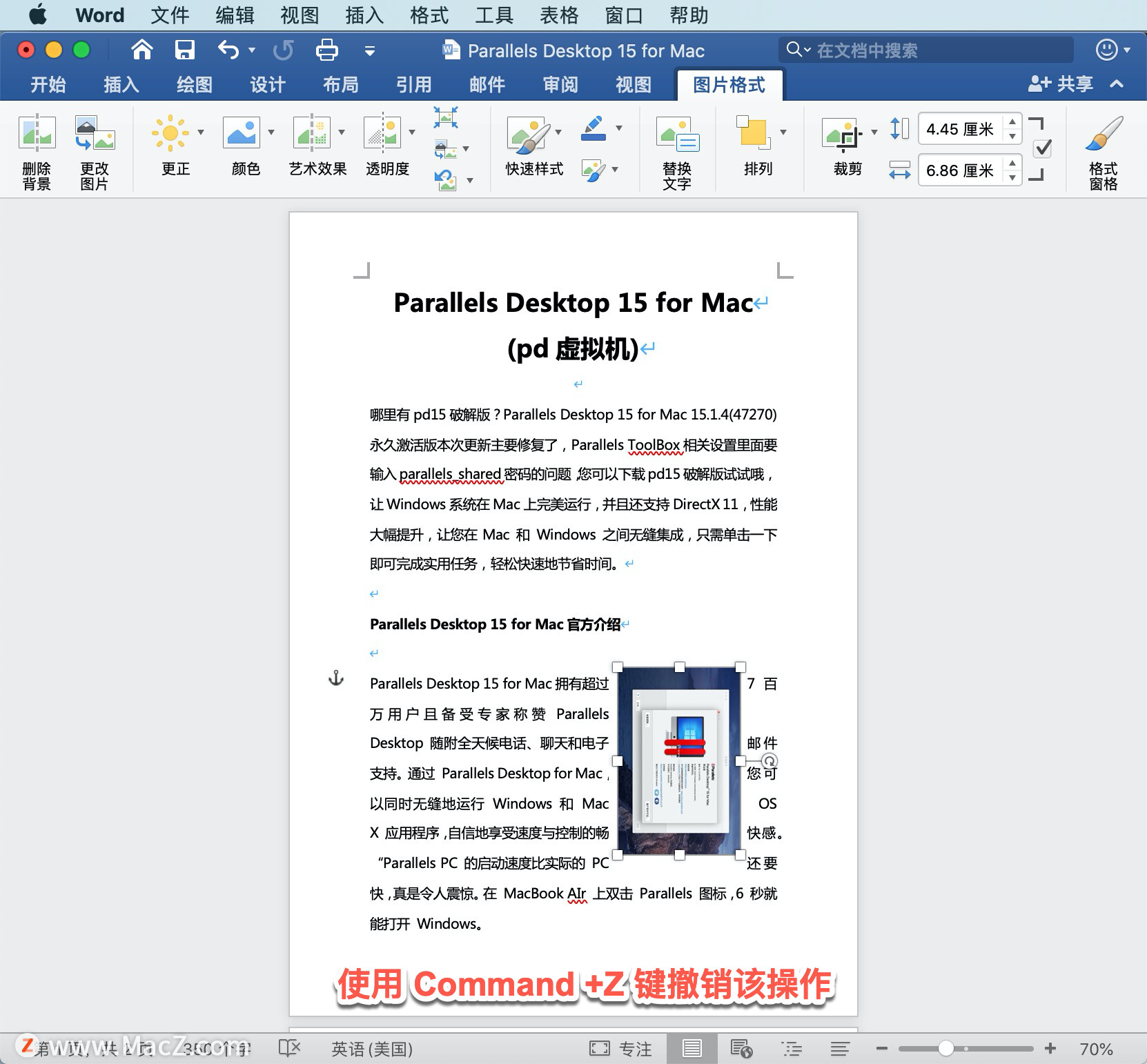Open Artistic Effects (艺术效果) icon
Screen dimensions: 1147x1064
point(312,132)
